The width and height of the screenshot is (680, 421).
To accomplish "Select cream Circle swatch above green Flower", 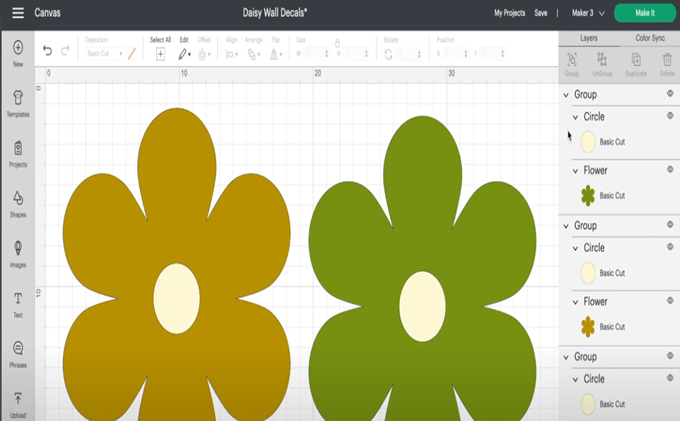I will point(588,142).
